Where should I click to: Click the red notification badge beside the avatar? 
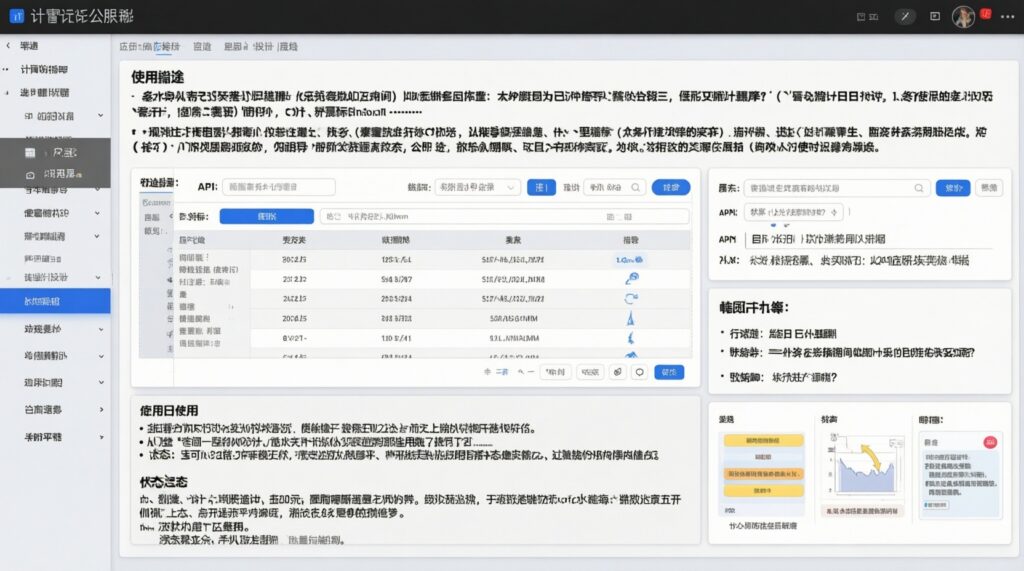click(x=986, y=14)
